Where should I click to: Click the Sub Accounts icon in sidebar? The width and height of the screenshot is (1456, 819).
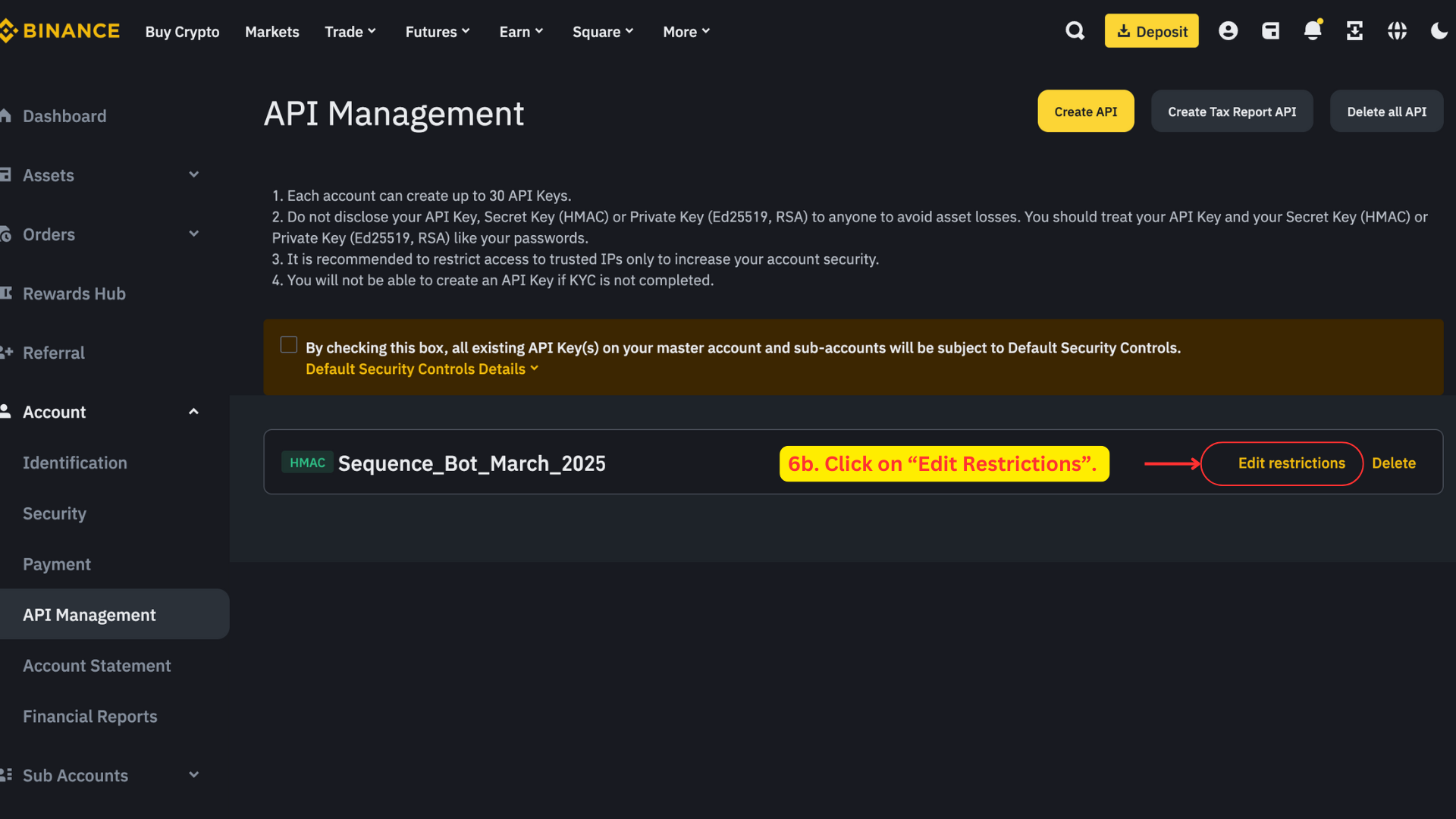pos(6,775)
